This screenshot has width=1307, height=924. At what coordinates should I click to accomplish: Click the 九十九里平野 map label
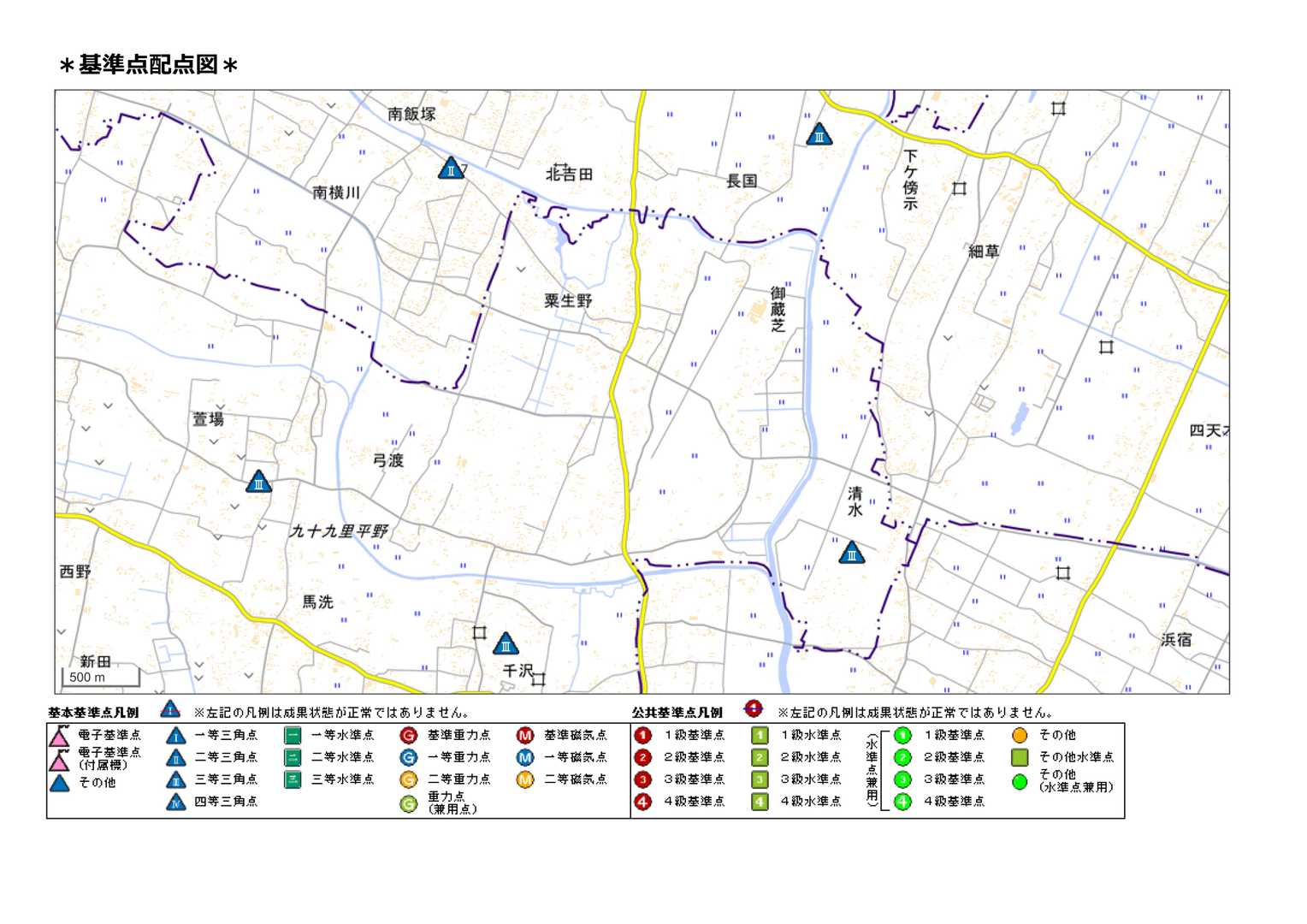pyautogui.click(x=339, y=531)
